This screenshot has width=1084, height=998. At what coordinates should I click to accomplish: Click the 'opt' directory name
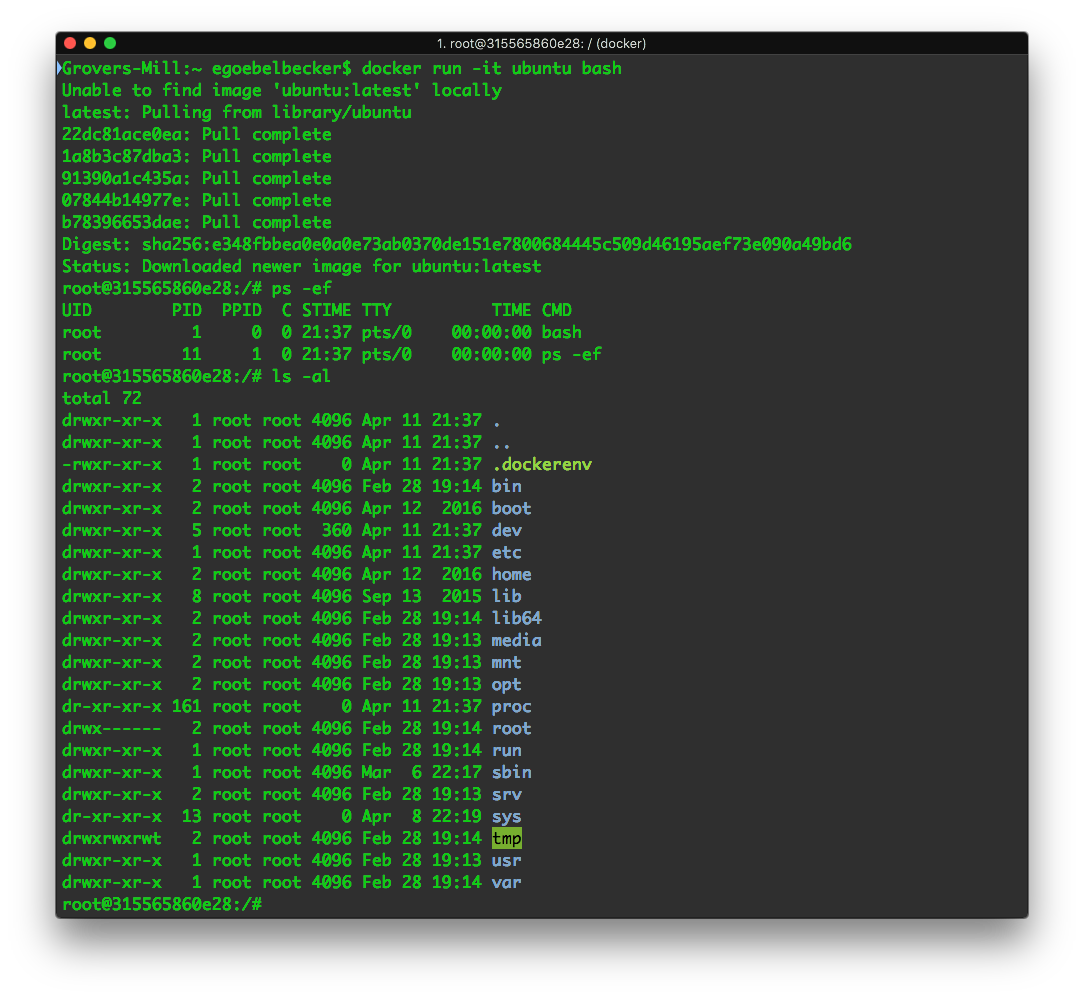(x=507, y=685)
